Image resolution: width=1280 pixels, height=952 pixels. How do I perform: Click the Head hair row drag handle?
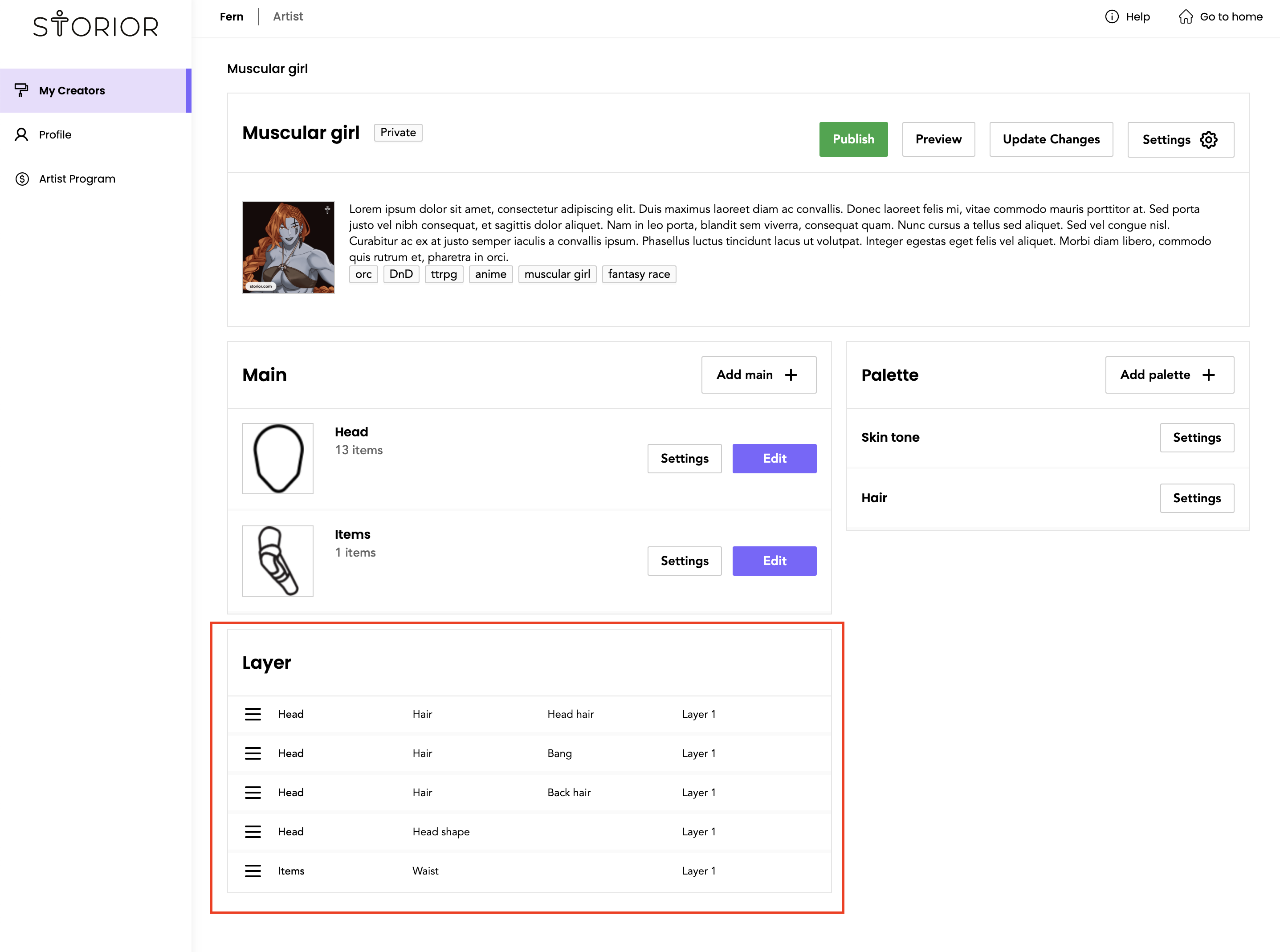(x=253, y=714)
